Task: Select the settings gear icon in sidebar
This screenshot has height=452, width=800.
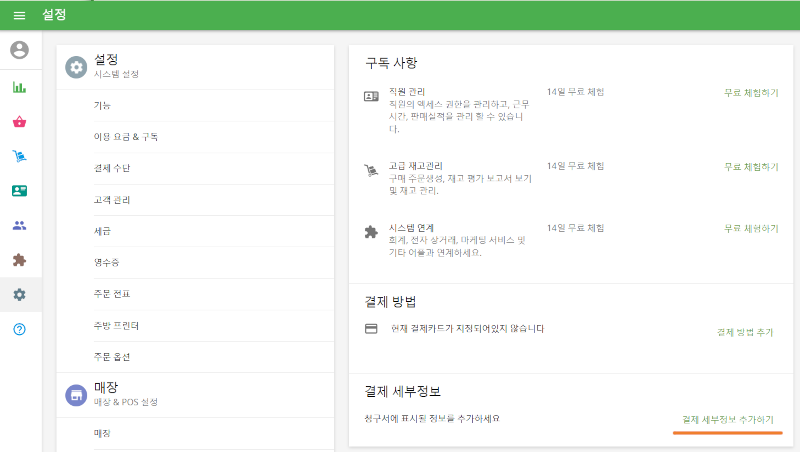Action: pyautogui.click(x=20, y=295)
